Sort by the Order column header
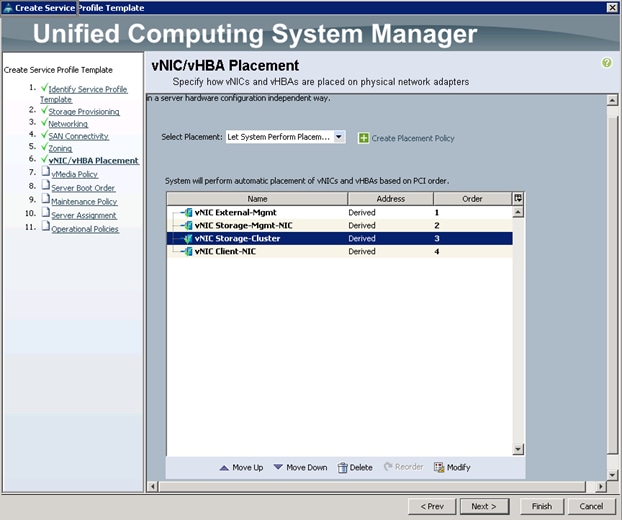622x520 pixels. coord(472,199)
